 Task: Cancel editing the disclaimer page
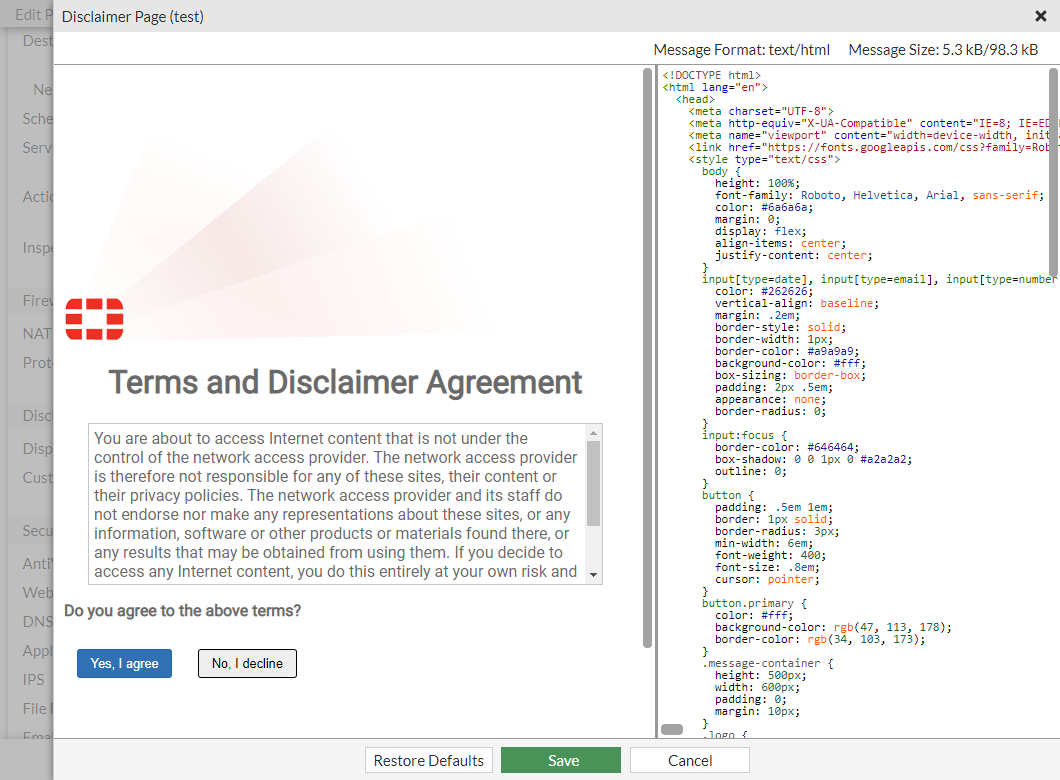689,761
